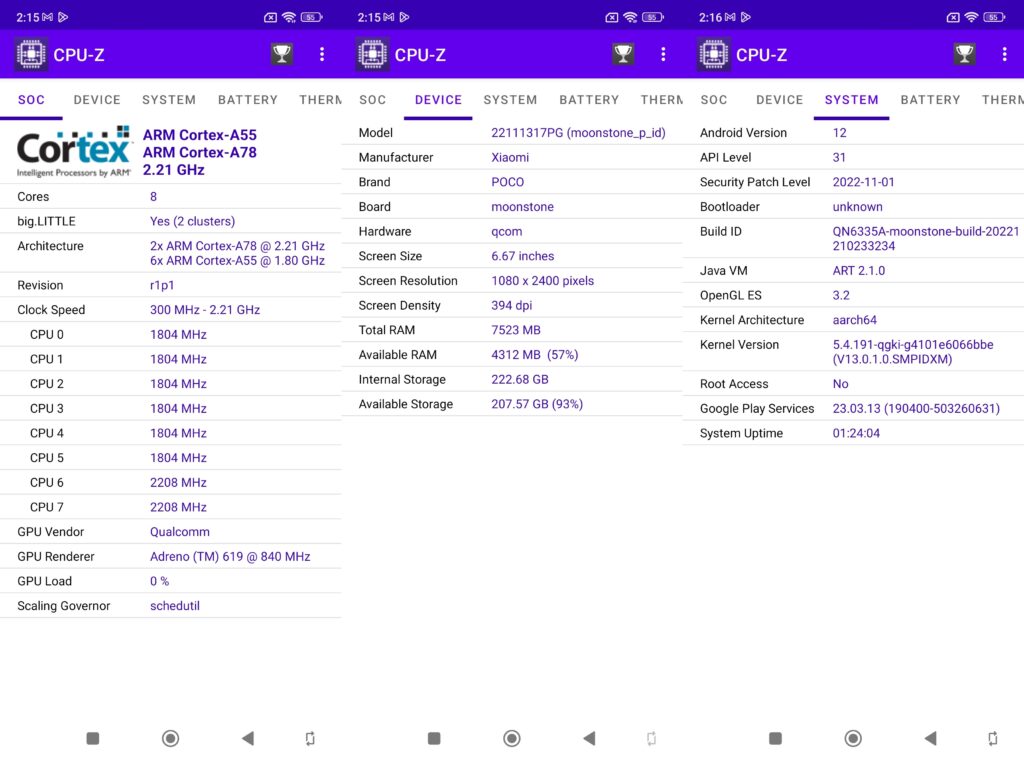Open the three-dot overflow menu in the left screen
The image size is (1024, 759).
coord(322,54)
